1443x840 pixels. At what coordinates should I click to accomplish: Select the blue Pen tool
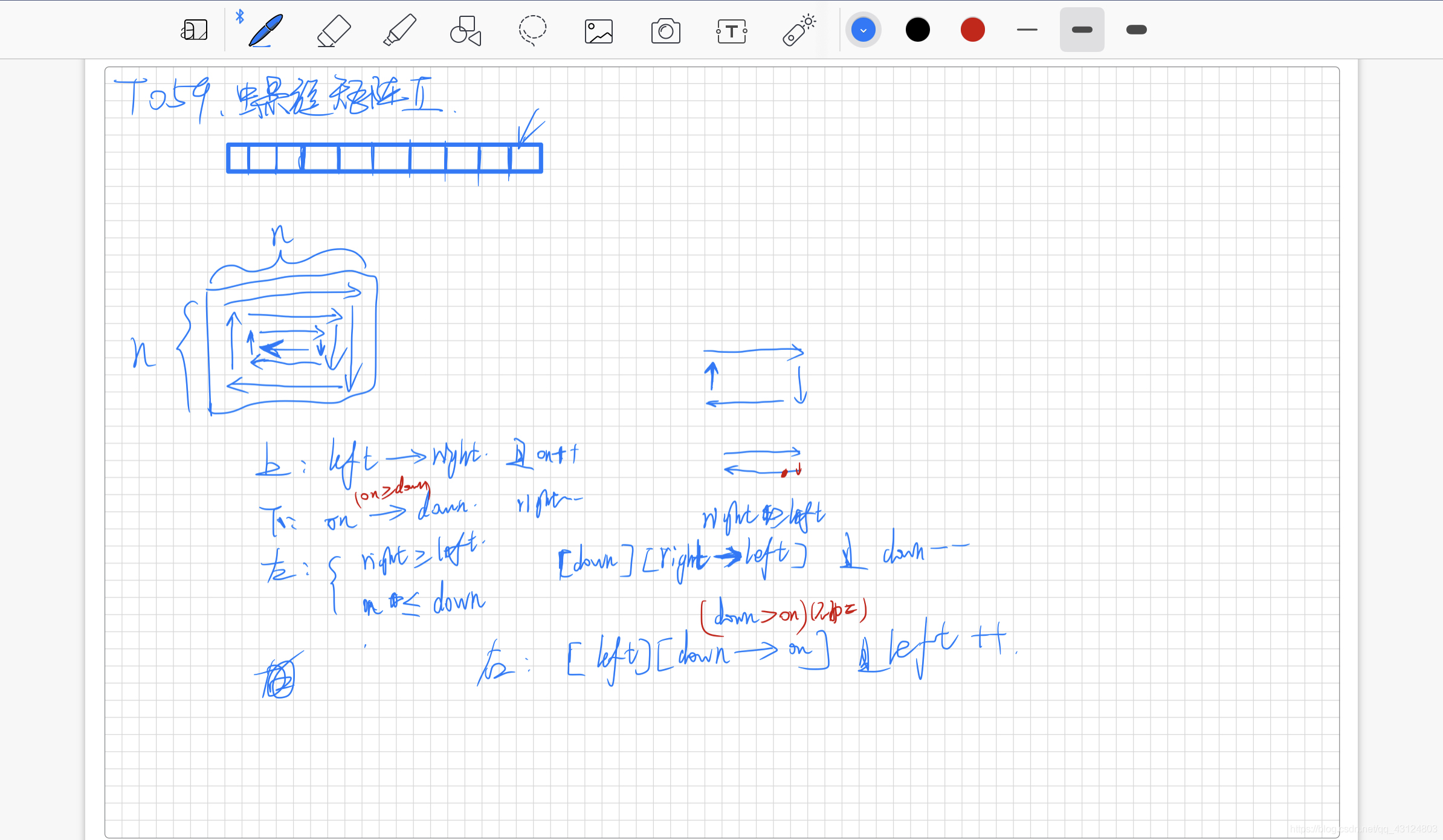(x=266, y=30)
